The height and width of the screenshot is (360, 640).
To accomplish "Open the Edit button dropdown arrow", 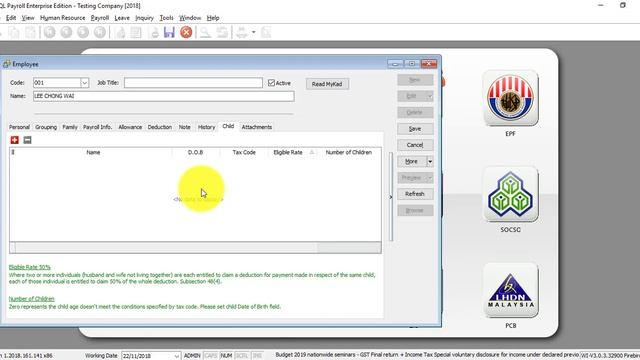I will 430,96.
